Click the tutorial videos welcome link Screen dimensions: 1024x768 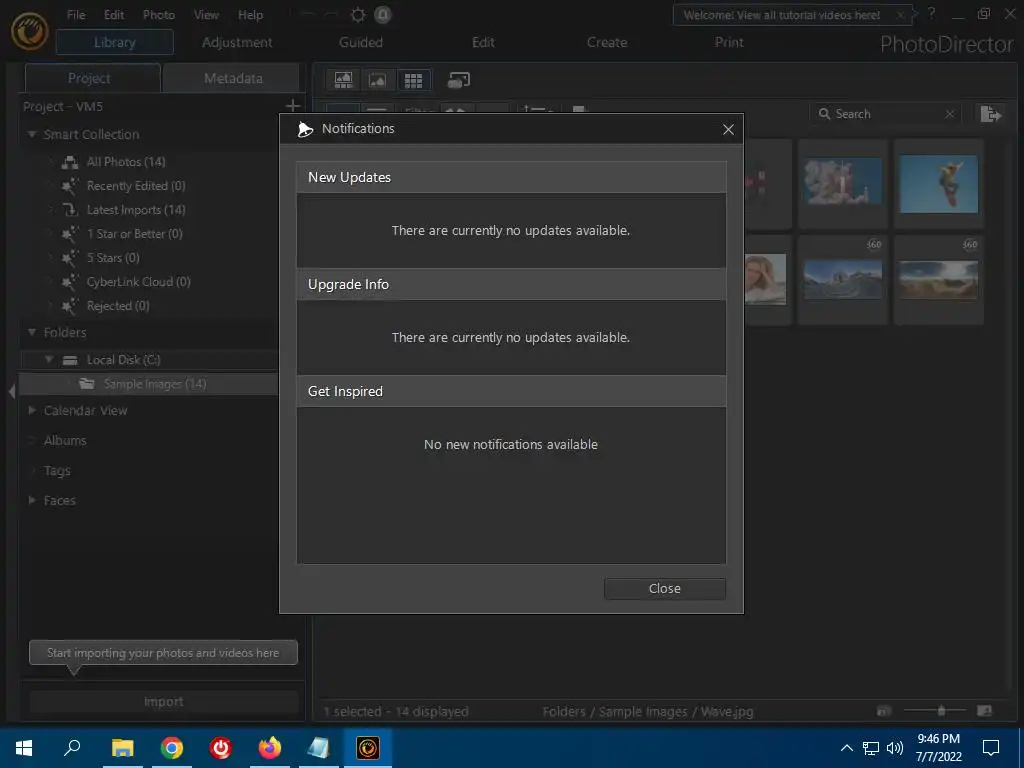coord(782,15)
